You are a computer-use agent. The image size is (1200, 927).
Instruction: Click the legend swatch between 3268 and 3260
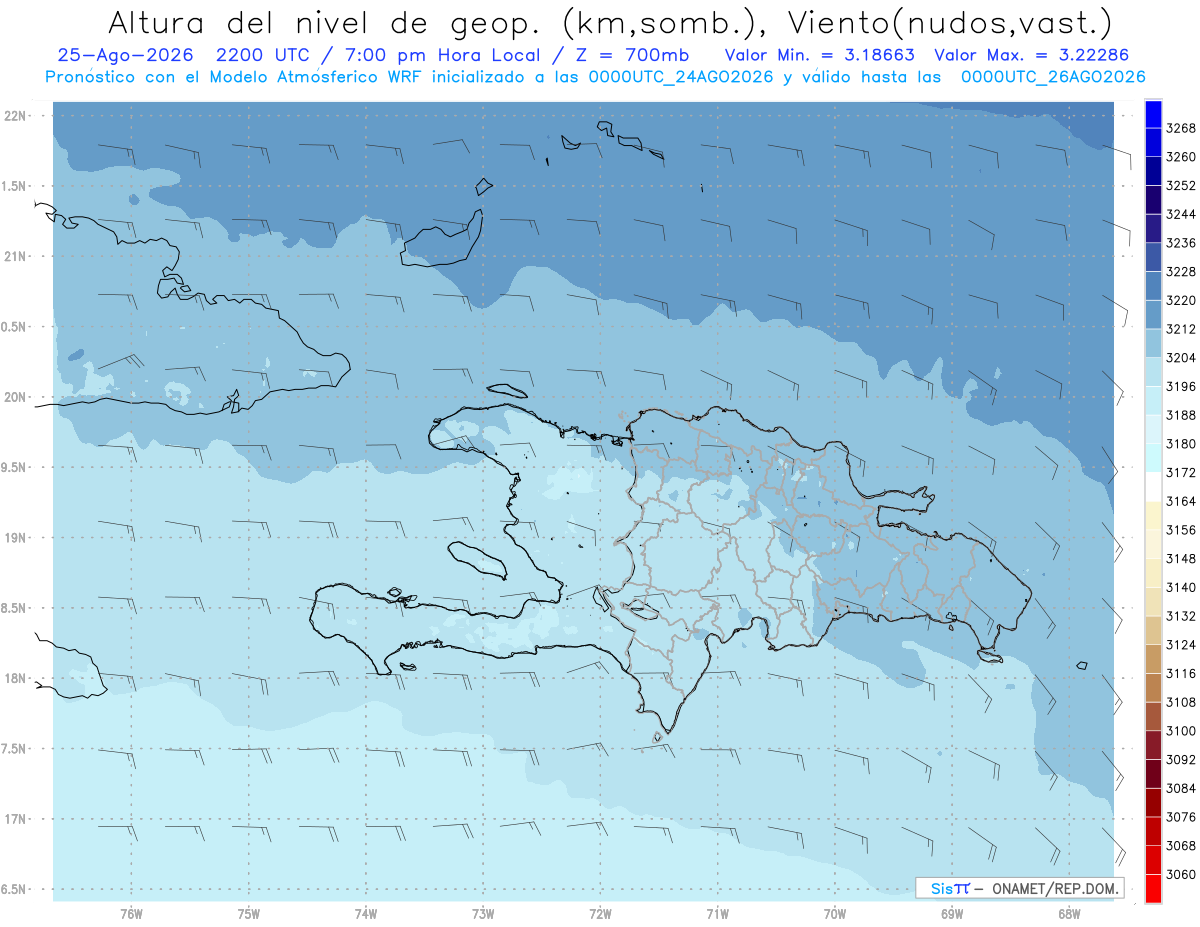(1153, 143)
